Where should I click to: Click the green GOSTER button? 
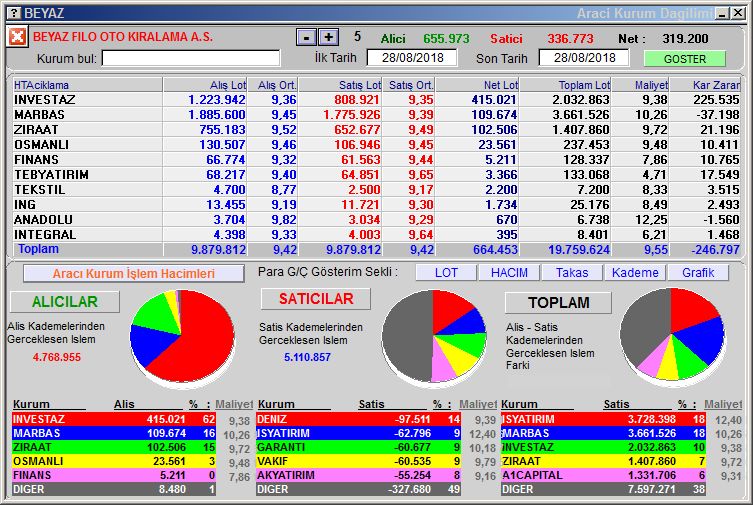pyautogui.click(x=685, y=59)
